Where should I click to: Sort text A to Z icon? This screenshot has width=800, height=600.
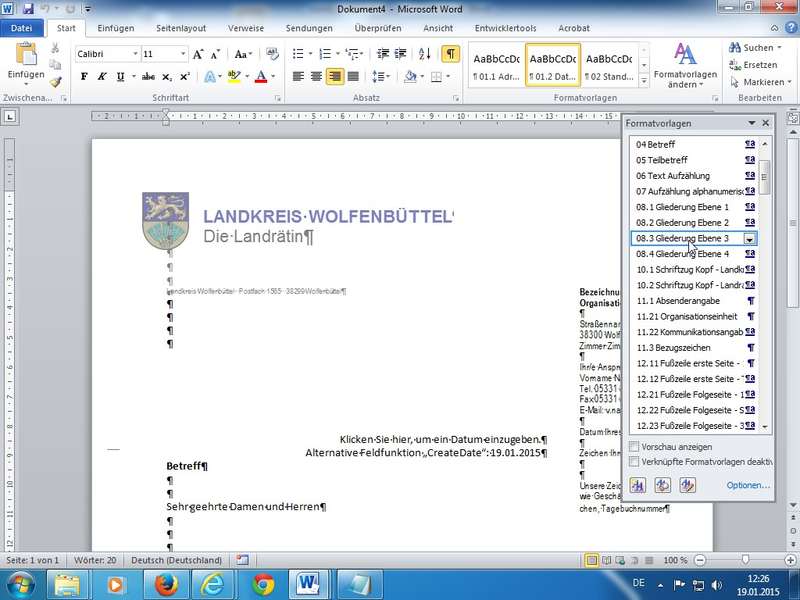coord(424,54)
